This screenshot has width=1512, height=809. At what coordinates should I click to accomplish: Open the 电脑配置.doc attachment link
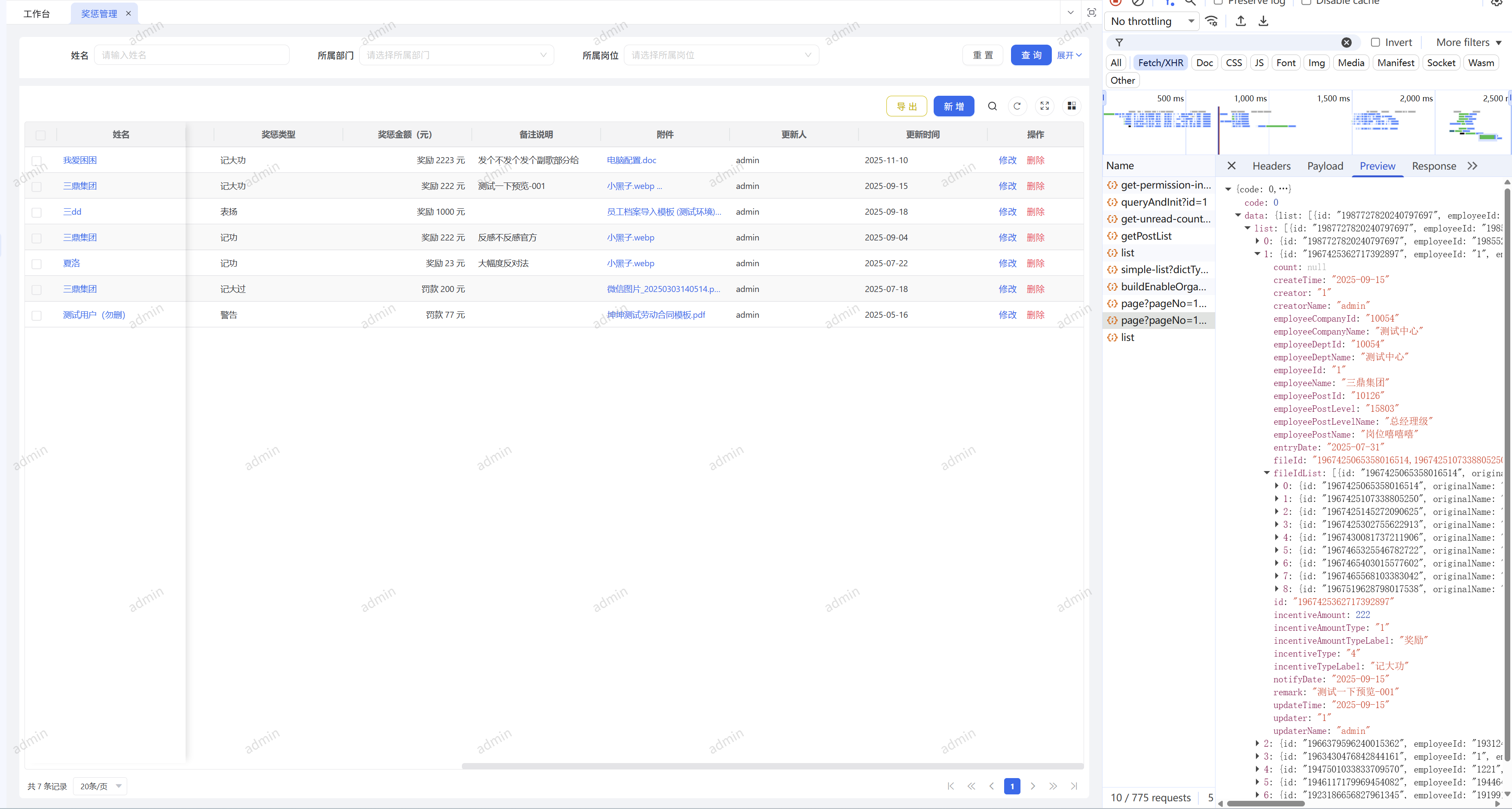click(631, 160)
